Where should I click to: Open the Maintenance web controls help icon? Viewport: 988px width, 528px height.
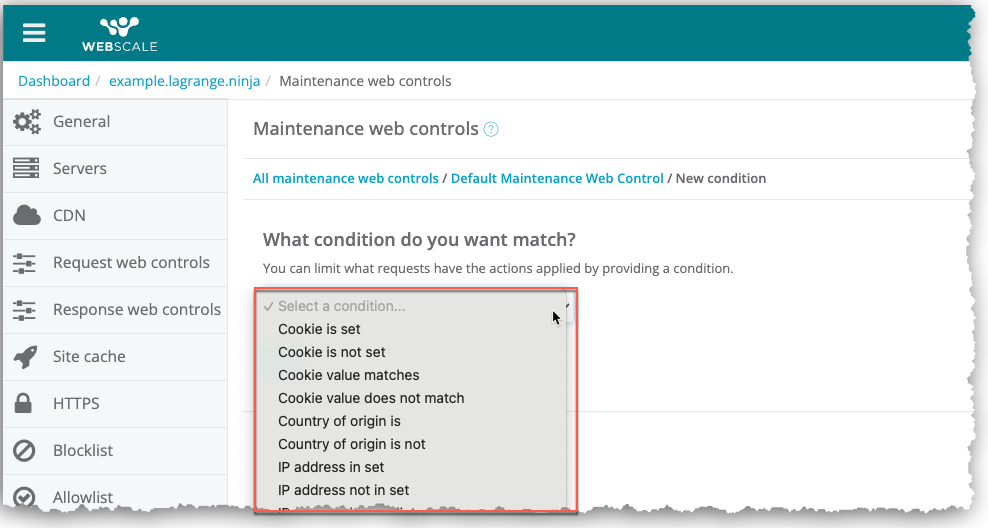[x=491, y=129]
